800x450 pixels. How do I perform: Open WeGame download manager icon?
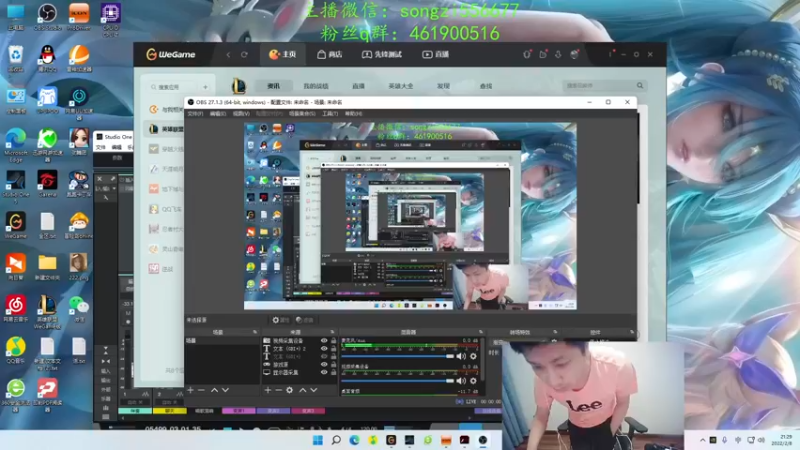[x=558, y=55]
